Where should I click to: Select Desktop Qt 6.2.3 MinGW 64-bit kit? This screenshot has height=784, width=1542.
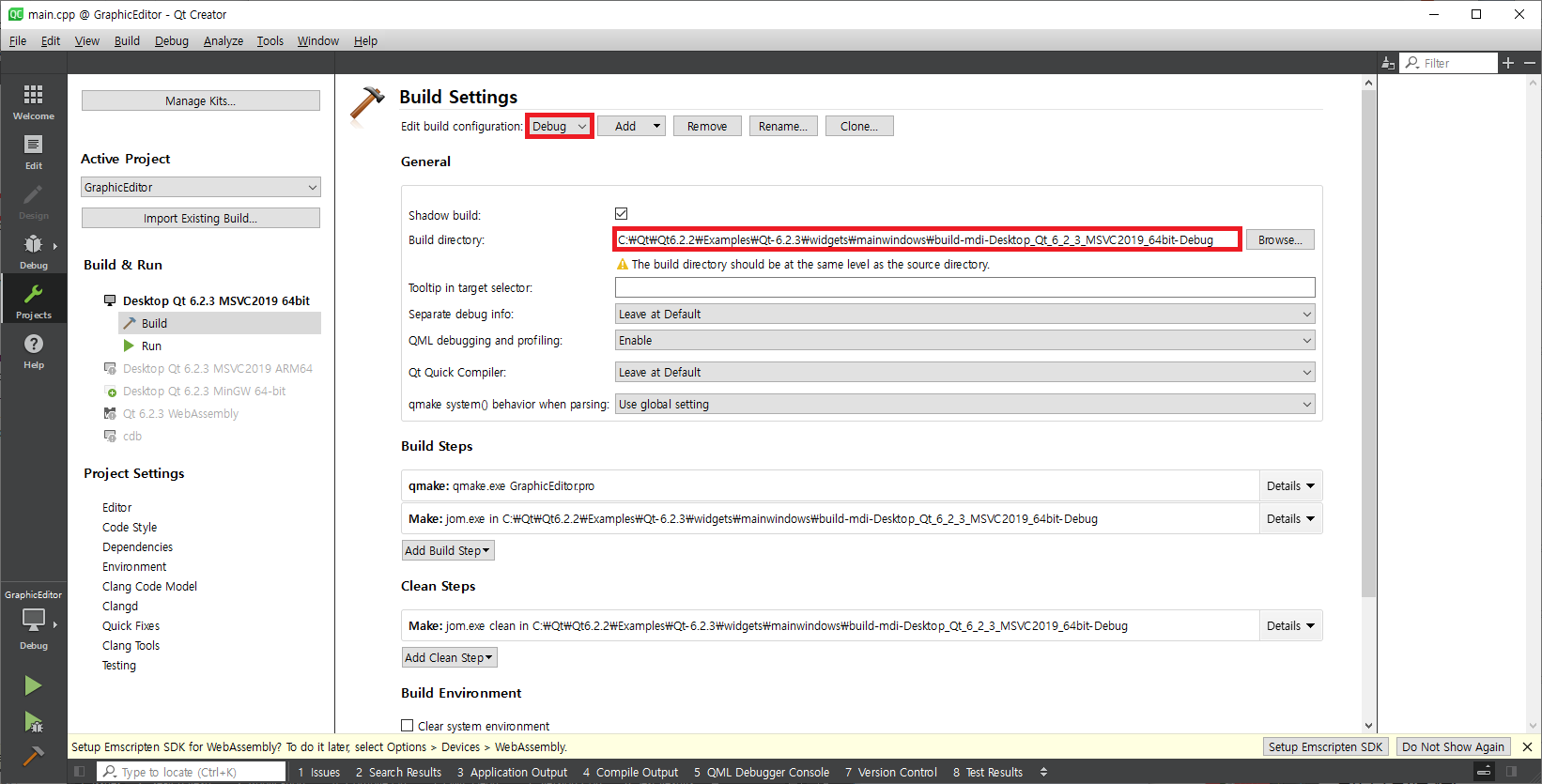click(204, 391)
